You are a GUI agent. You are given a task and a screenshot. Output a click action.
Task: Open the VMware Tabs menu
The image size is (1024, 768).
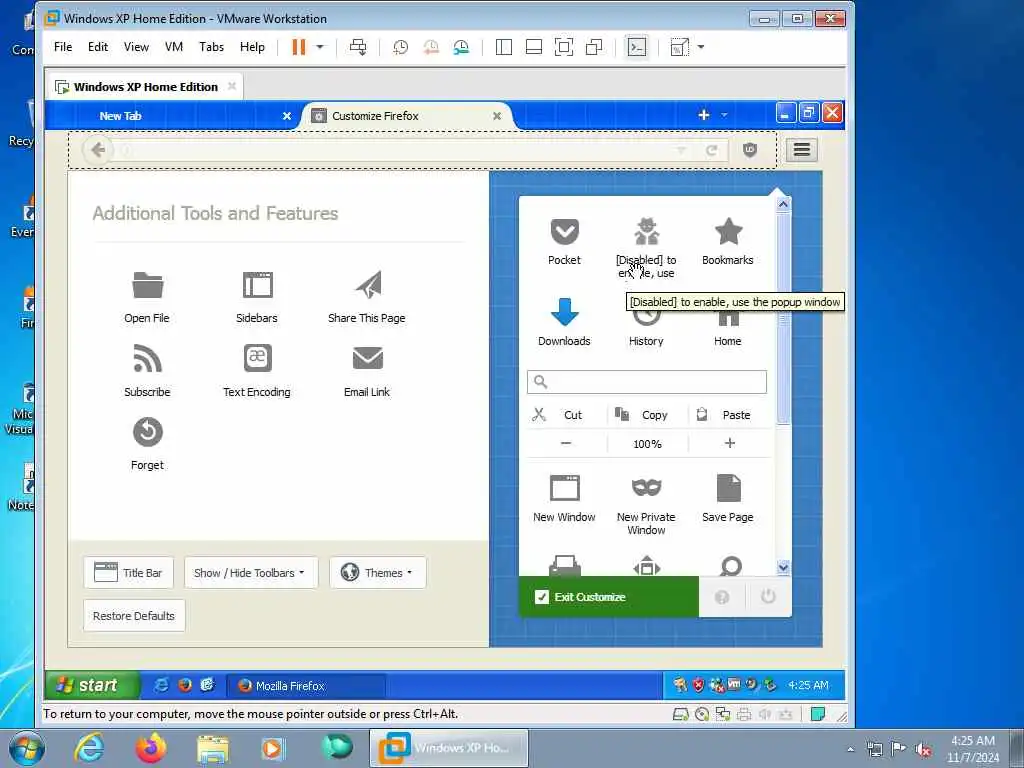[212, 47]
